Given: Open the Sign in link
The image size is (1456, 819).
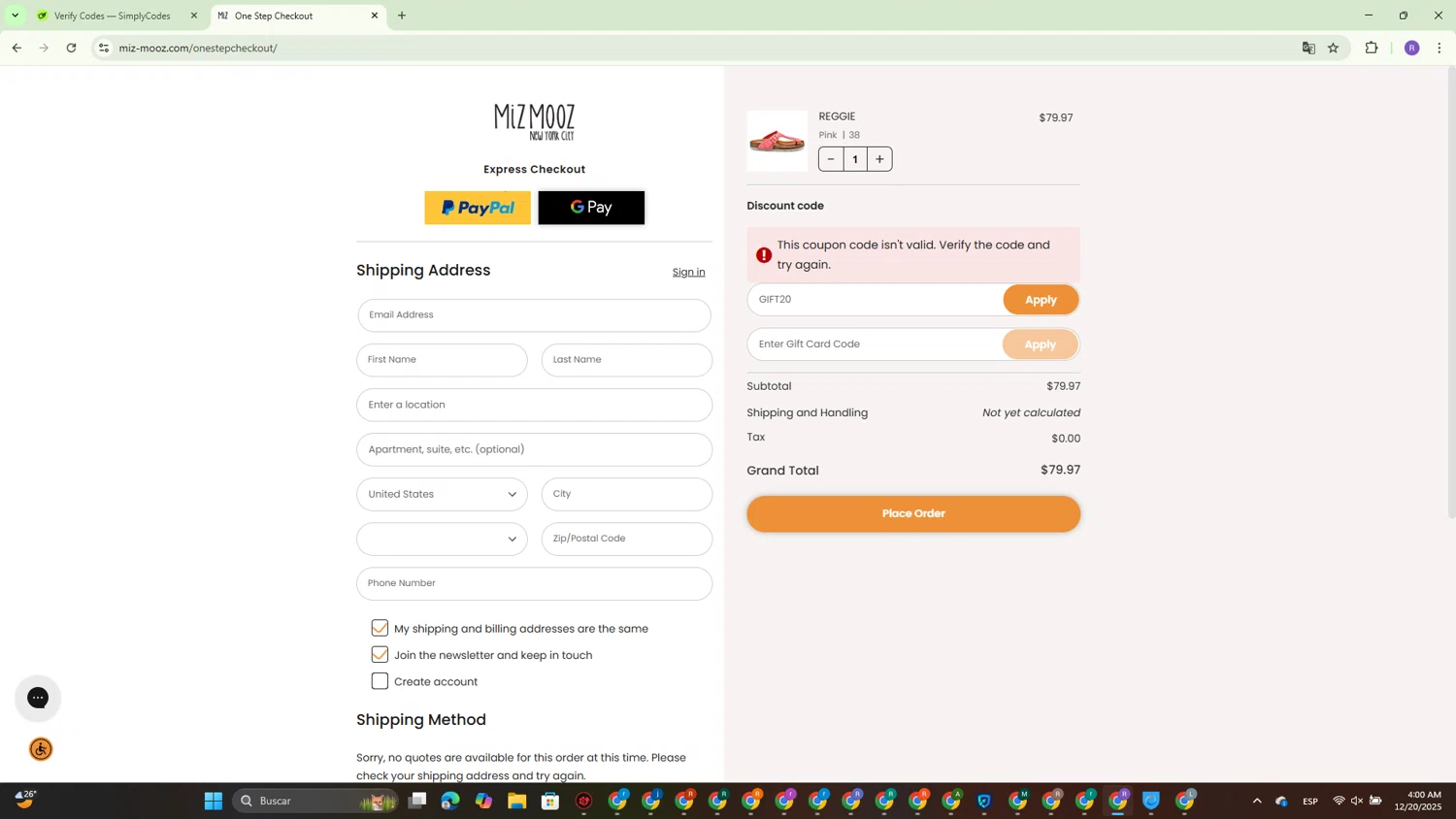Looking at the screenshot, I should point(688,272).
